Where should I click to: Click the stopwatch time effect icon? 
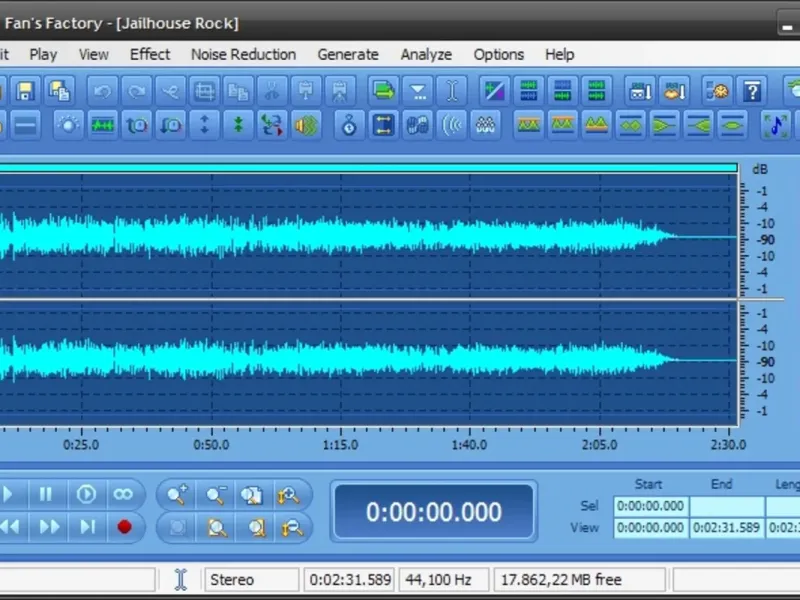[349, 125]
